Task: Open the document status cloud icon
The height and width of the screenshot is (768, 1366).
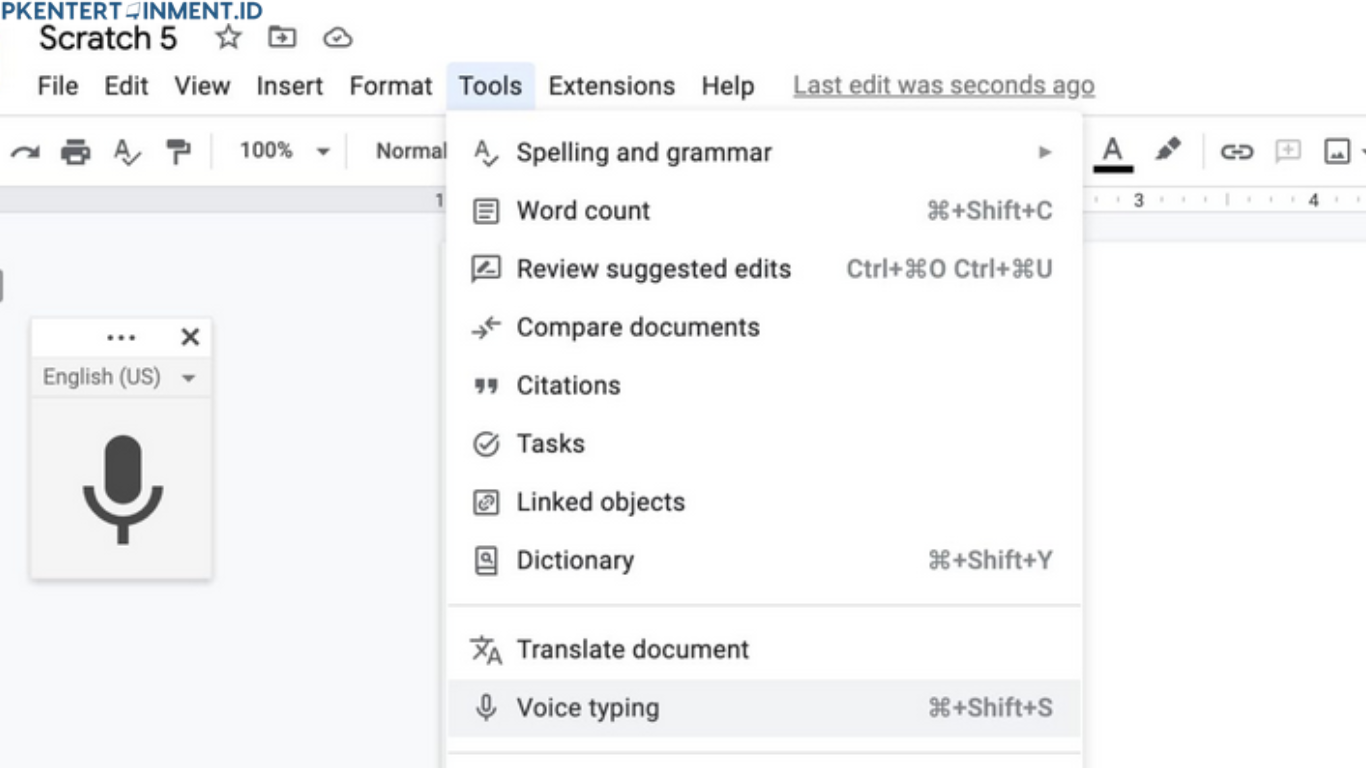Action: tap(339, 38)
